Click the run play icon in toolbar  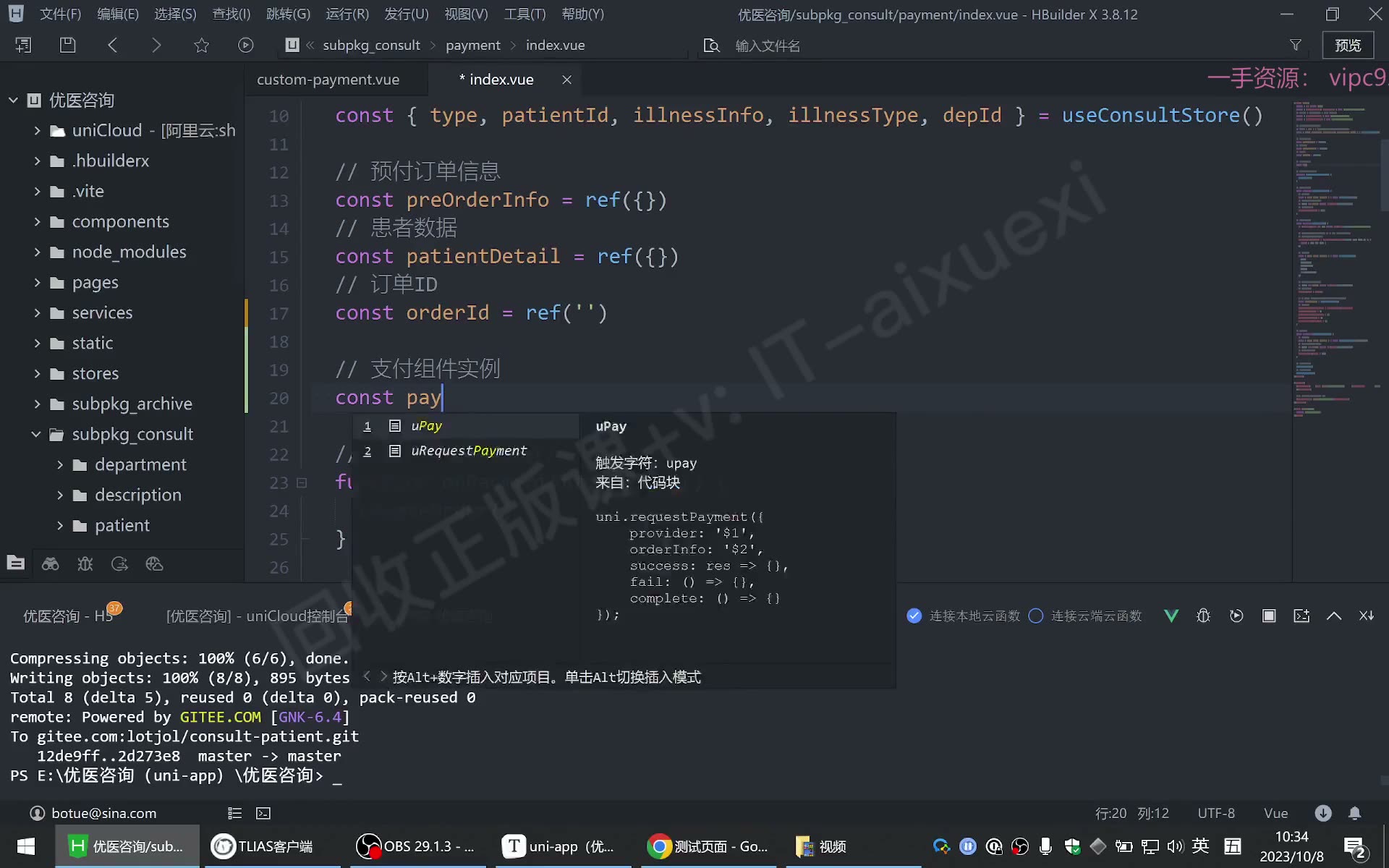(x=246, y=46)
